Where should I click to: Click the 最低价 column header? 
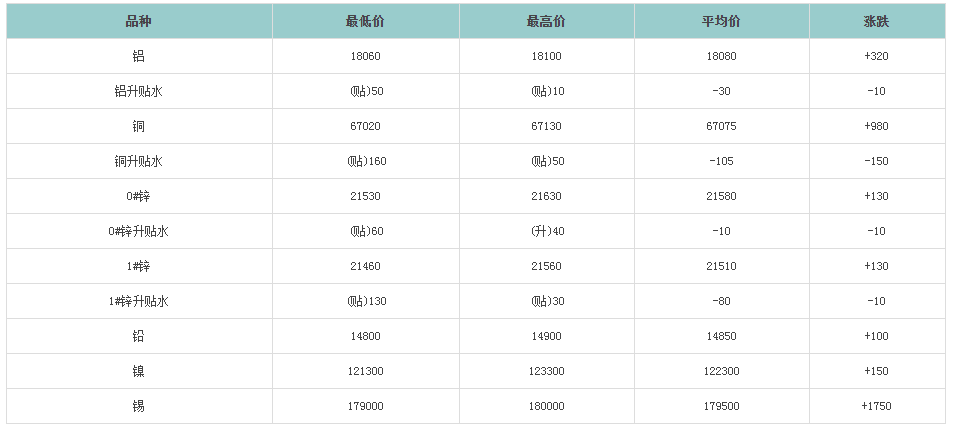click(365, 21)
